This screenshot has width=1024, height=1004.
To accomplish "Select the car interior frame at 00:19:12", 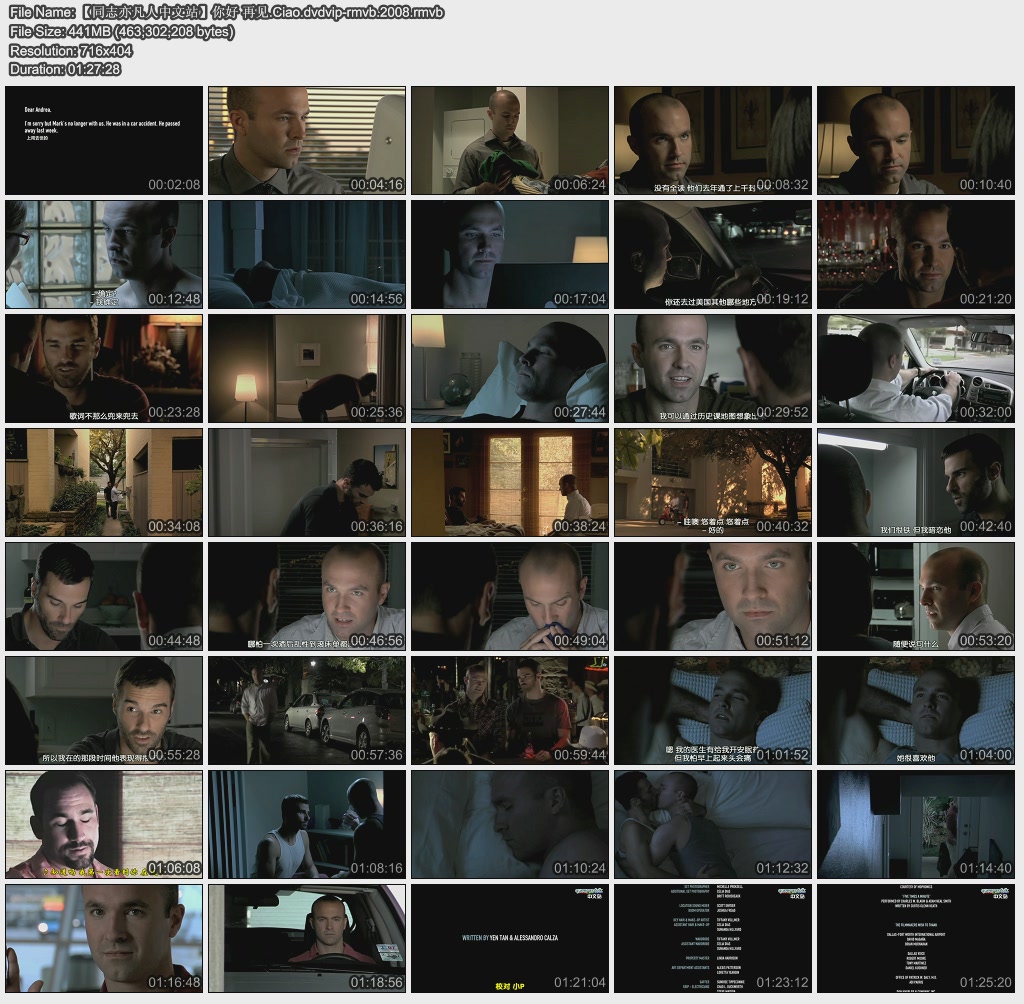I will 712,254.
